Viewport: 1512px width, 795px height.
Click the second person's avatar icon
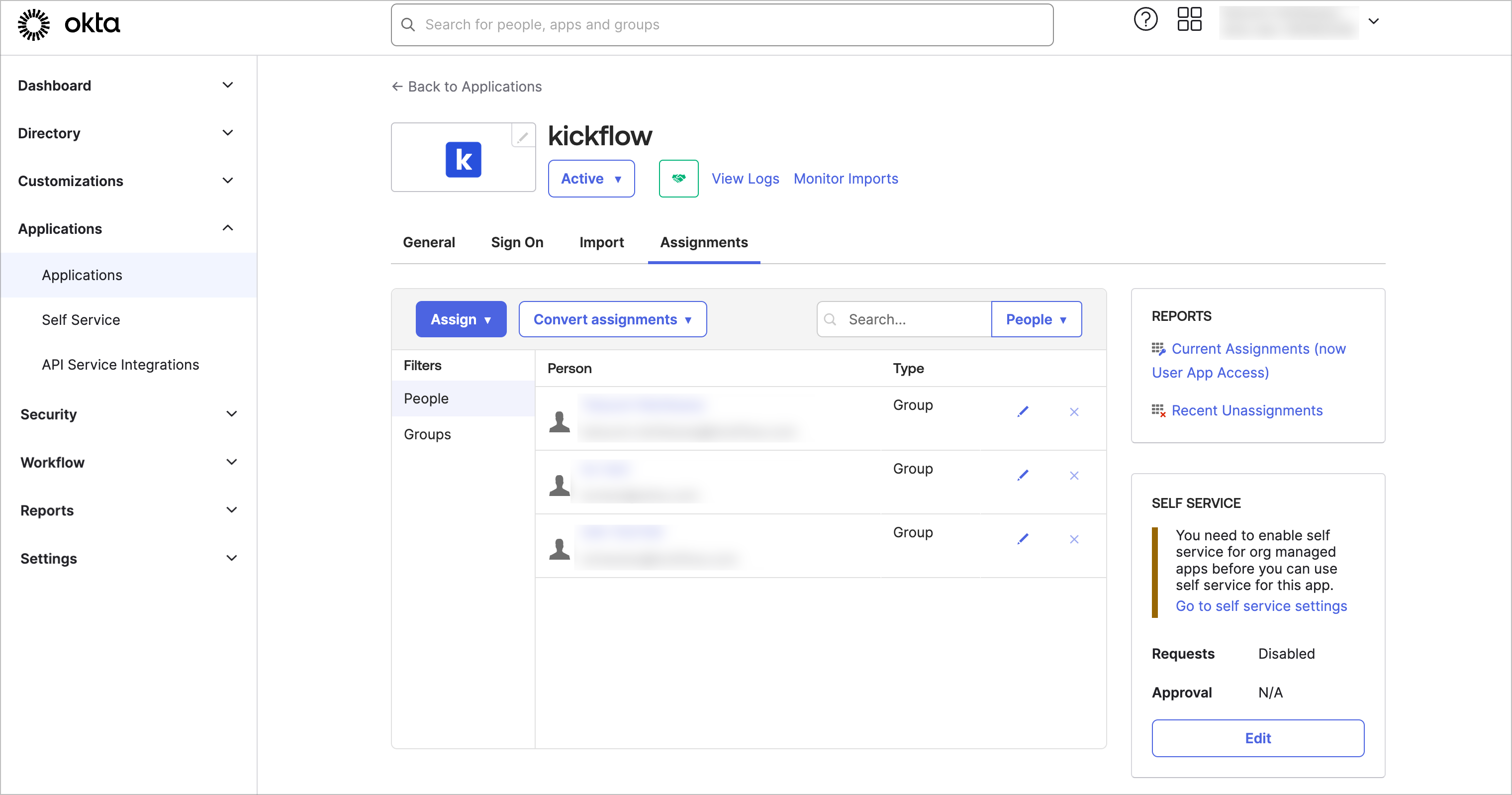point(560,485)
